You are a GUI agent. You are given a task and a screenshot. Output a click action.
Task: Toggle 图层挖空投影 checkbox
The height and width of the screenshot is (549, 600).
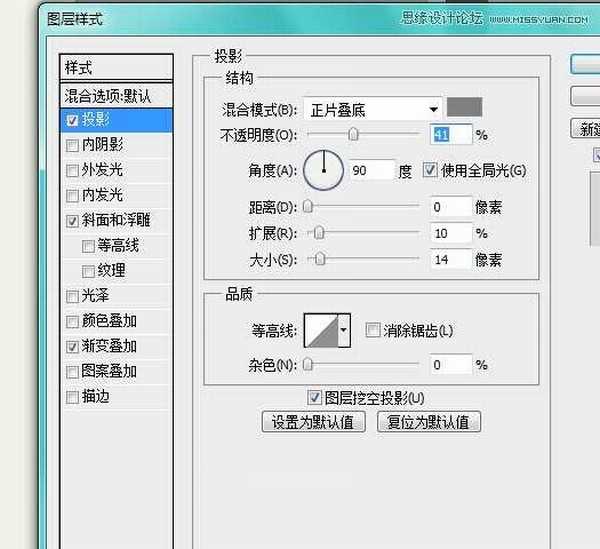[x=315, y=397]
